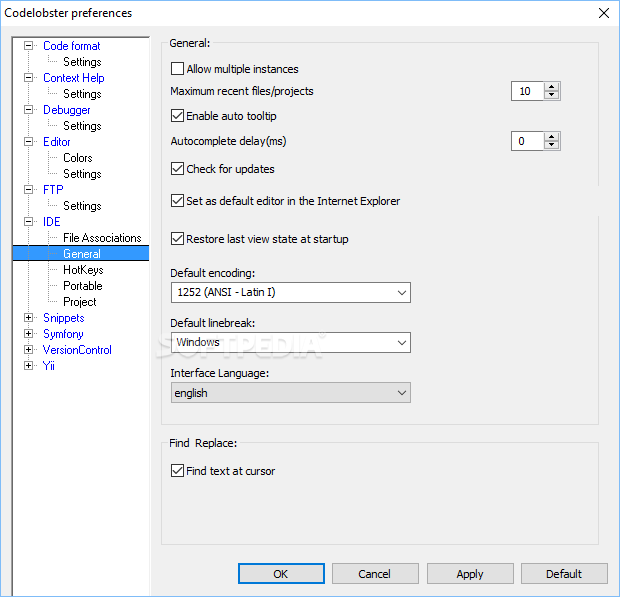Expand the Snippets tree node
This screenshot has height=597, width=620.
(28, 318)
